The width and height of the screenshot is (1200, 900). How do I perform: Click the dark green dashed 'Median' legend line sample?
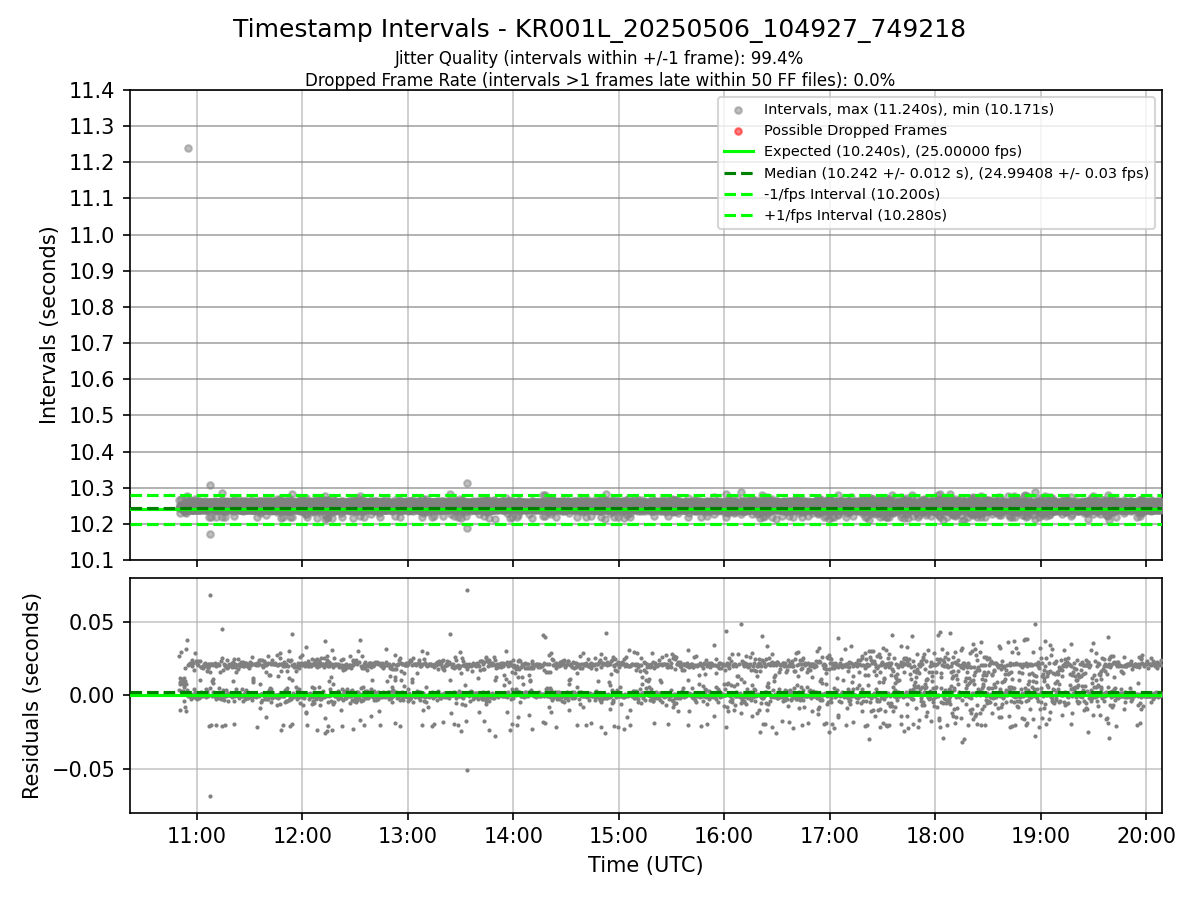click(x=738, y=173)
